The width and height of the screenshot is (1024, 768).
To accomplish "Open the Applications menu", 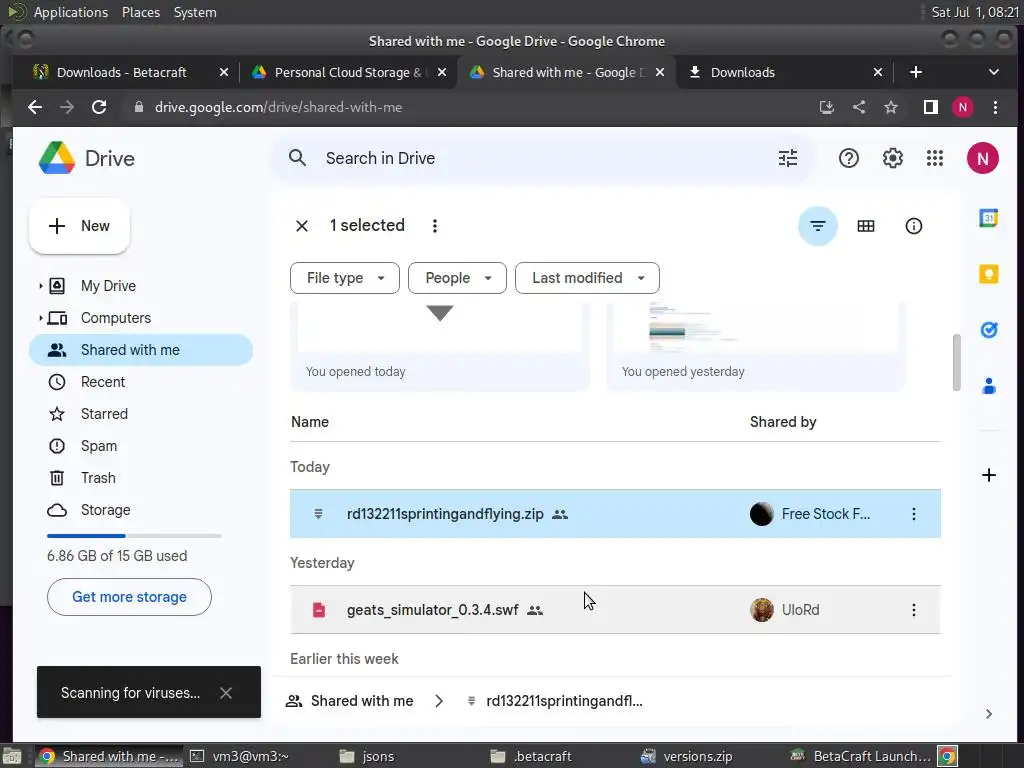I will 71,12.
